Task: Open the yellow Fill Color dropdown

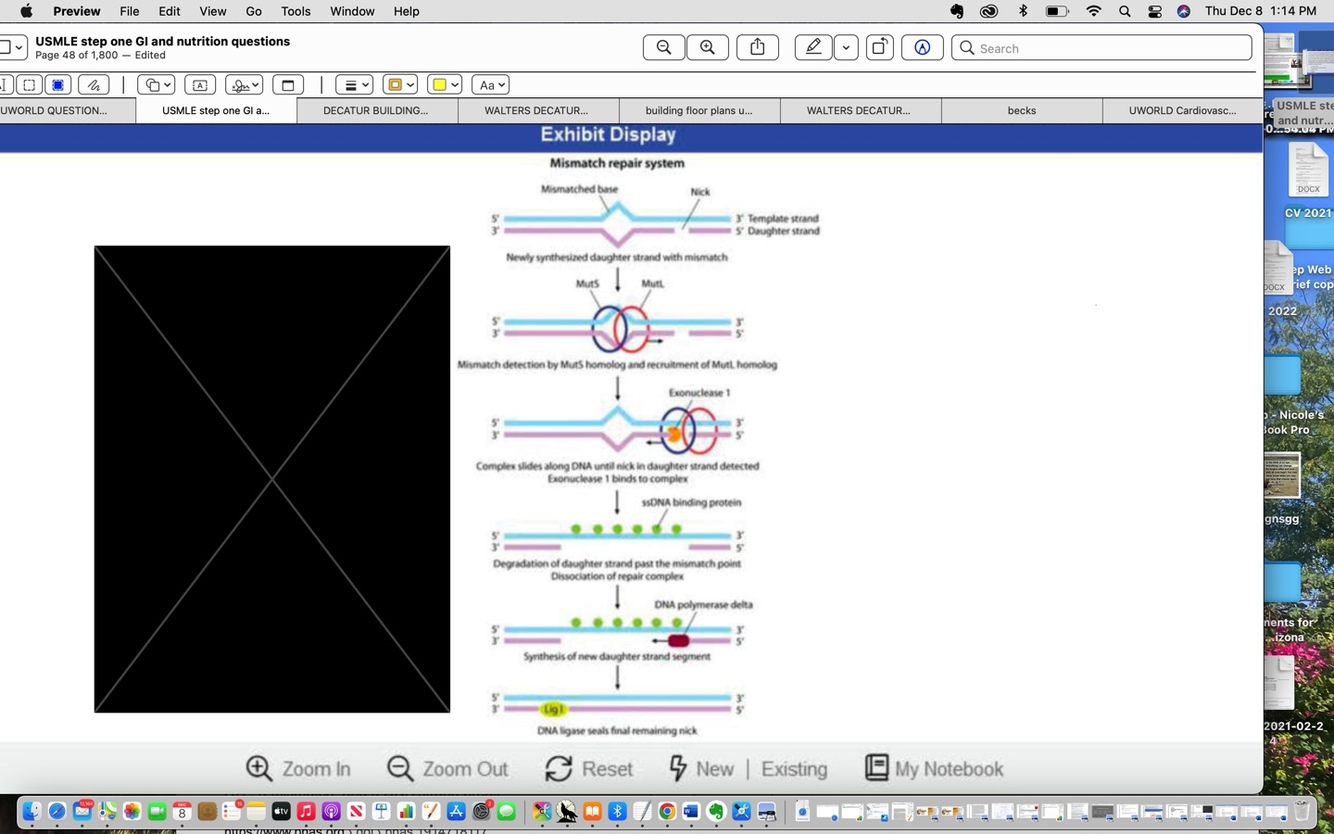Action: (x=444, y=85)
